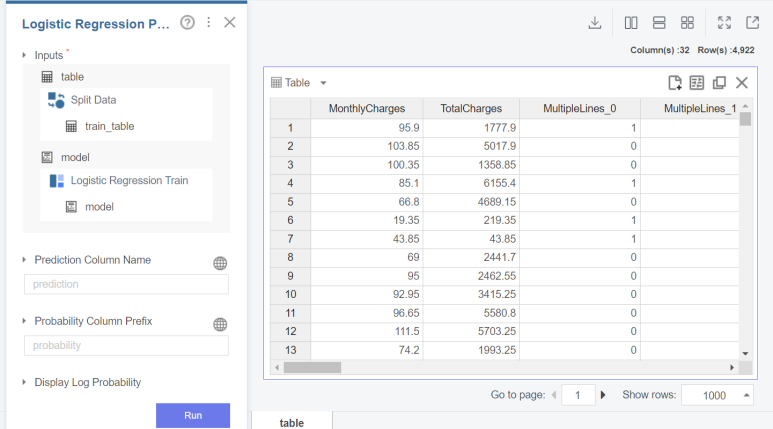Click the vertical scrollbar thumb
Image resolution: width=773 pixels, height=429 pixels.
tap(745, 119)
